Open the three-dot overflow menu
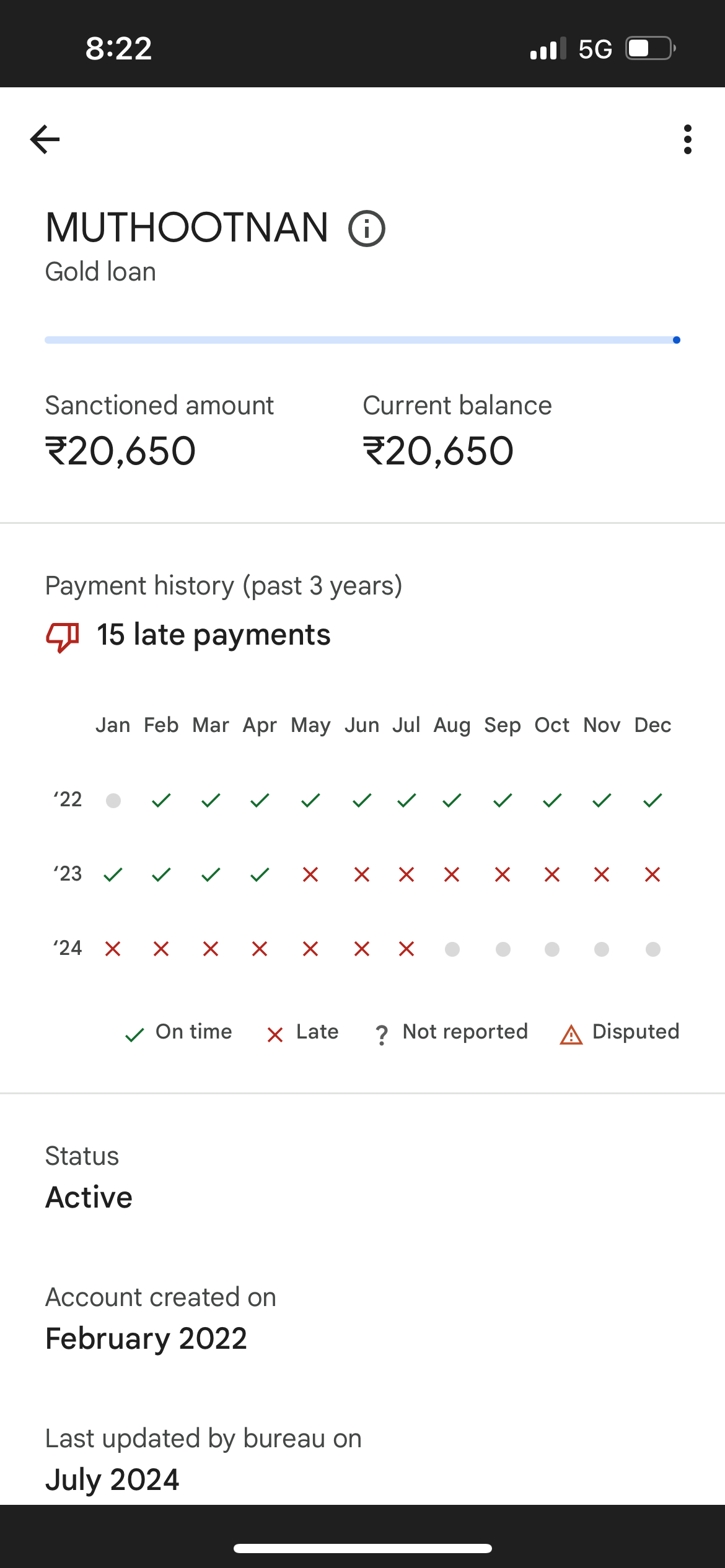Screen dimensions: 725x1568 pos(687,139)
